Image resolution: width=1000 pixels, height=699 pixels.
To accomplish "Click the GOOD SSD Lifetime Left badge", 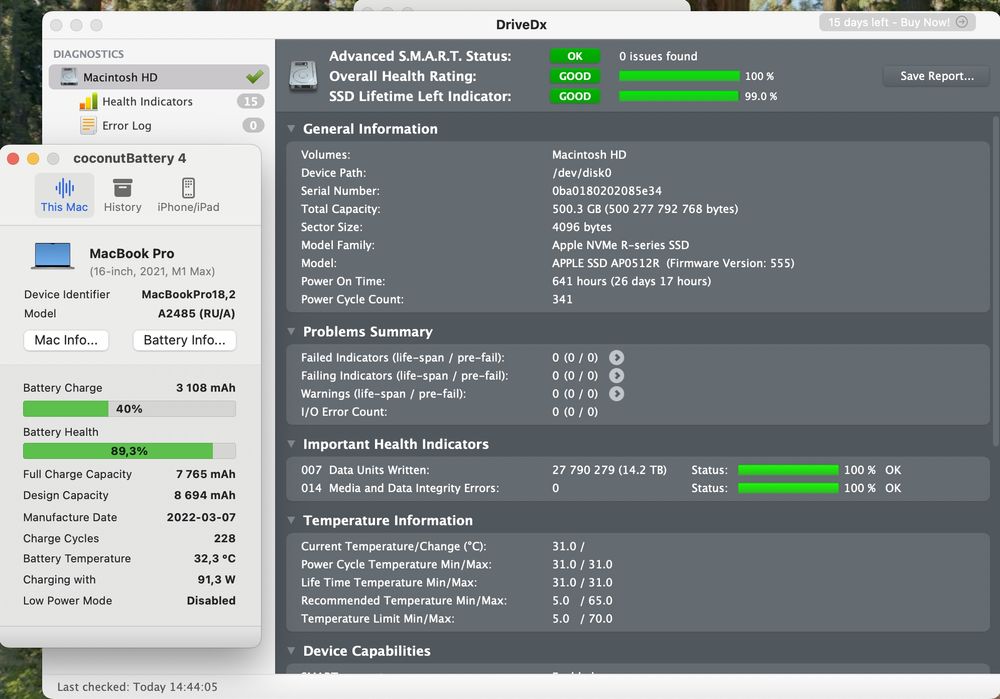I will point(575,96).
